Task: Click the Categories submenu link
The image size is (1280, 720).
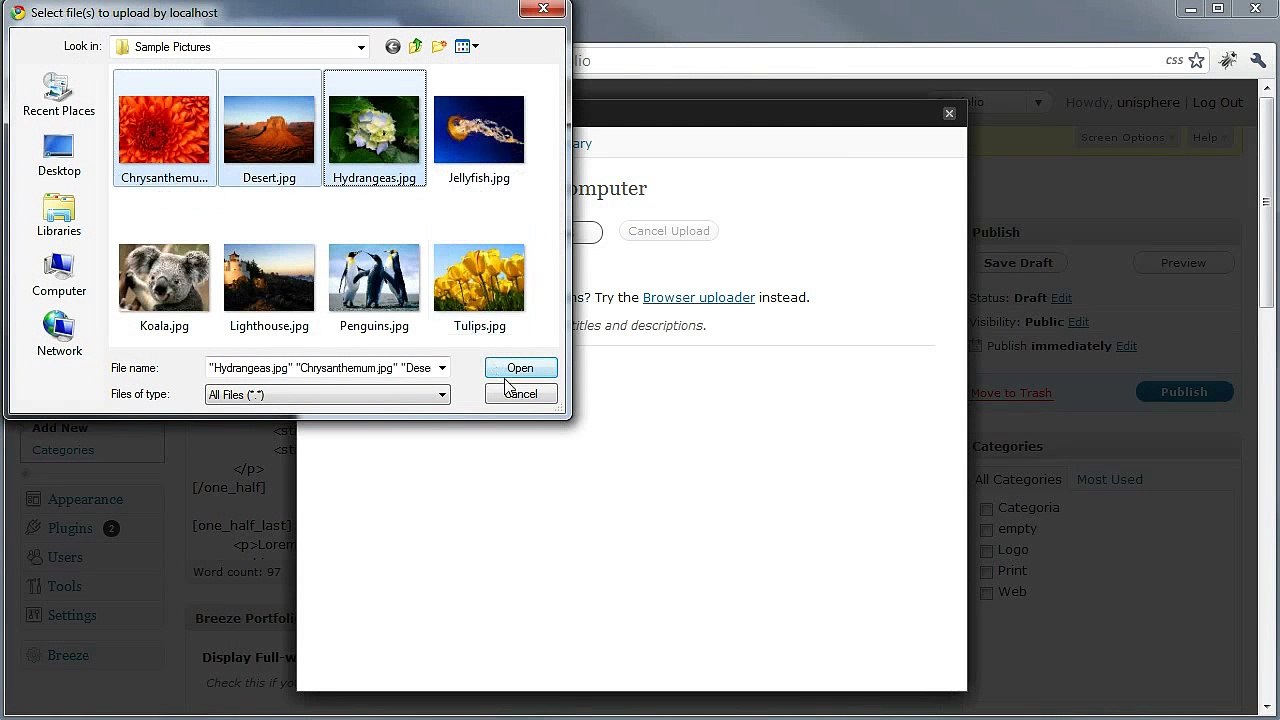Action: click(63, 450)
